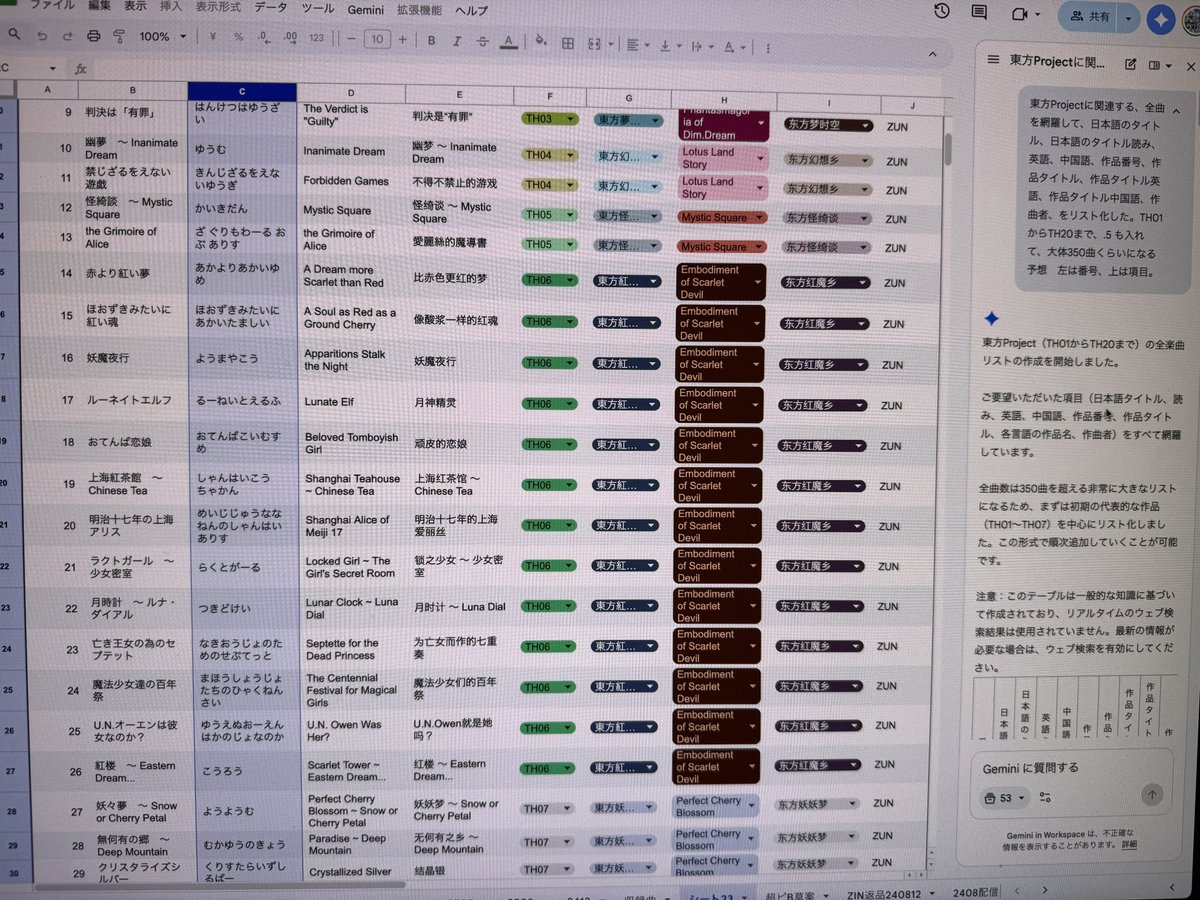This screenshot has width=1200, height=900.
Task: Apply yen currency format
Action: click(x=213, y=38)
